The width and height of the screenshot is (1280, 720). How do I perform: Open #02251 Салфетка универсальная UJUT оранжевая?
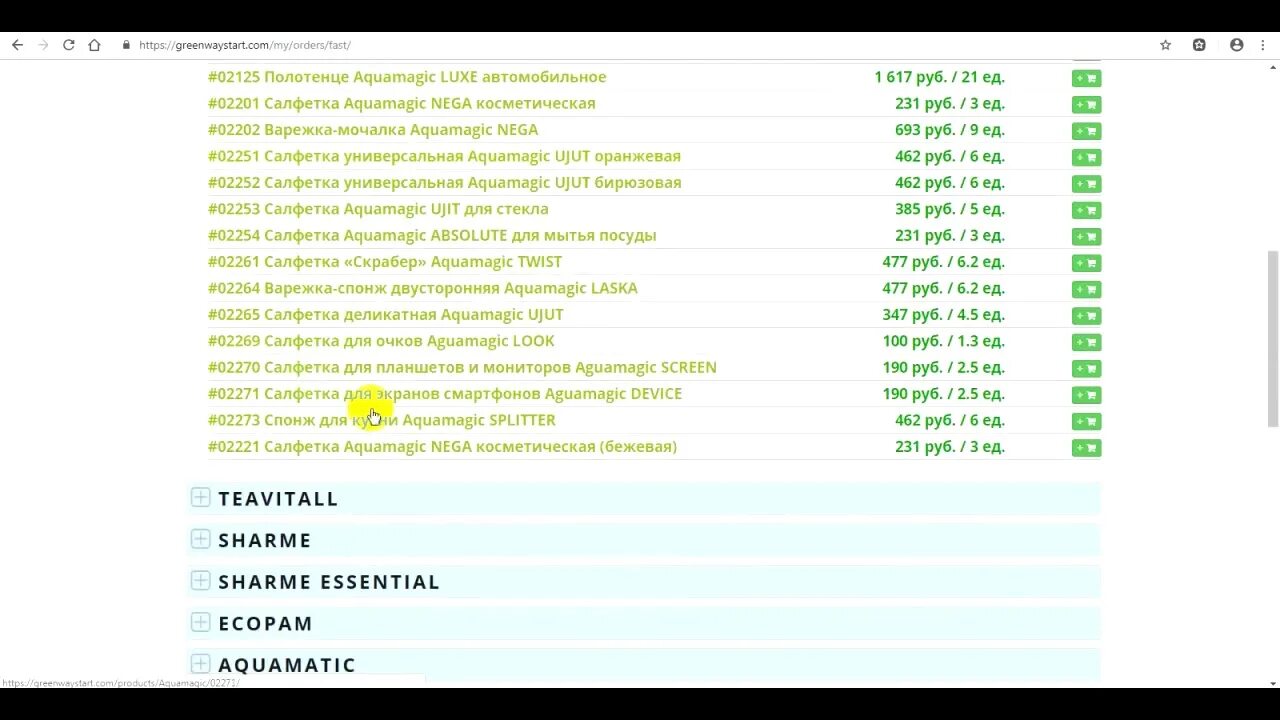point(444,156)
